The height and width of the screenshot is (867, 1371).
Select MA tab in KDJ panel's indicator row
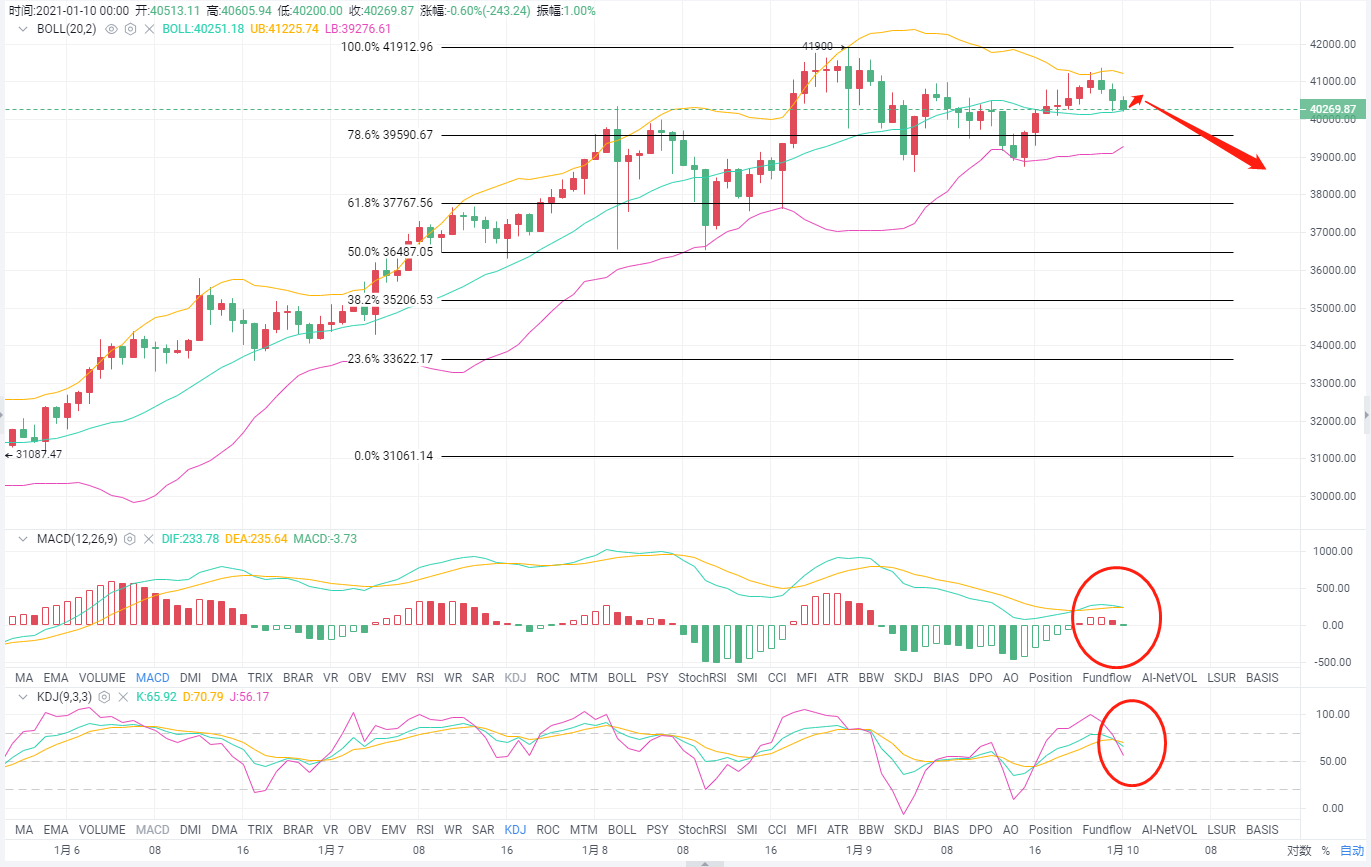pos(24,830)
